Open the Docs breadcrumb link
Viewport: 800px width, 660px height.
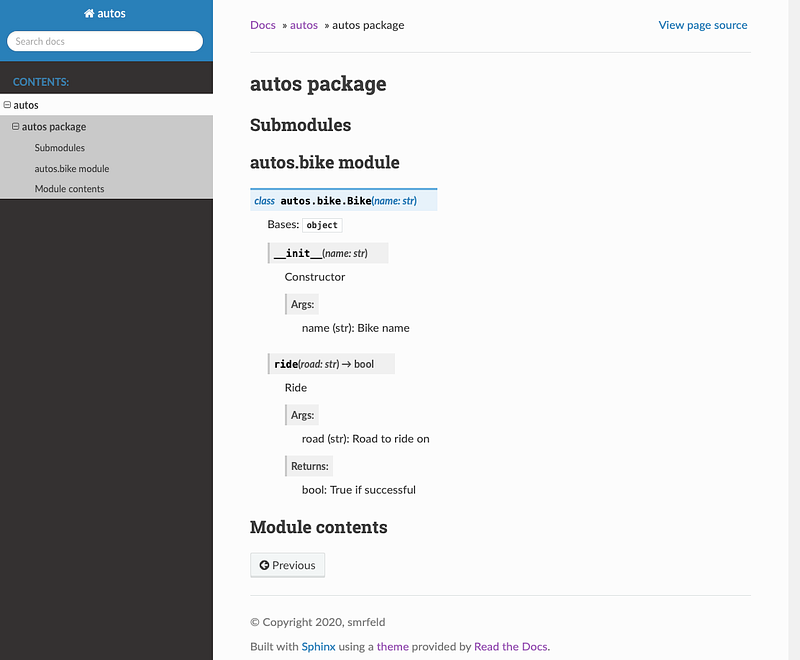pos(263,25)
